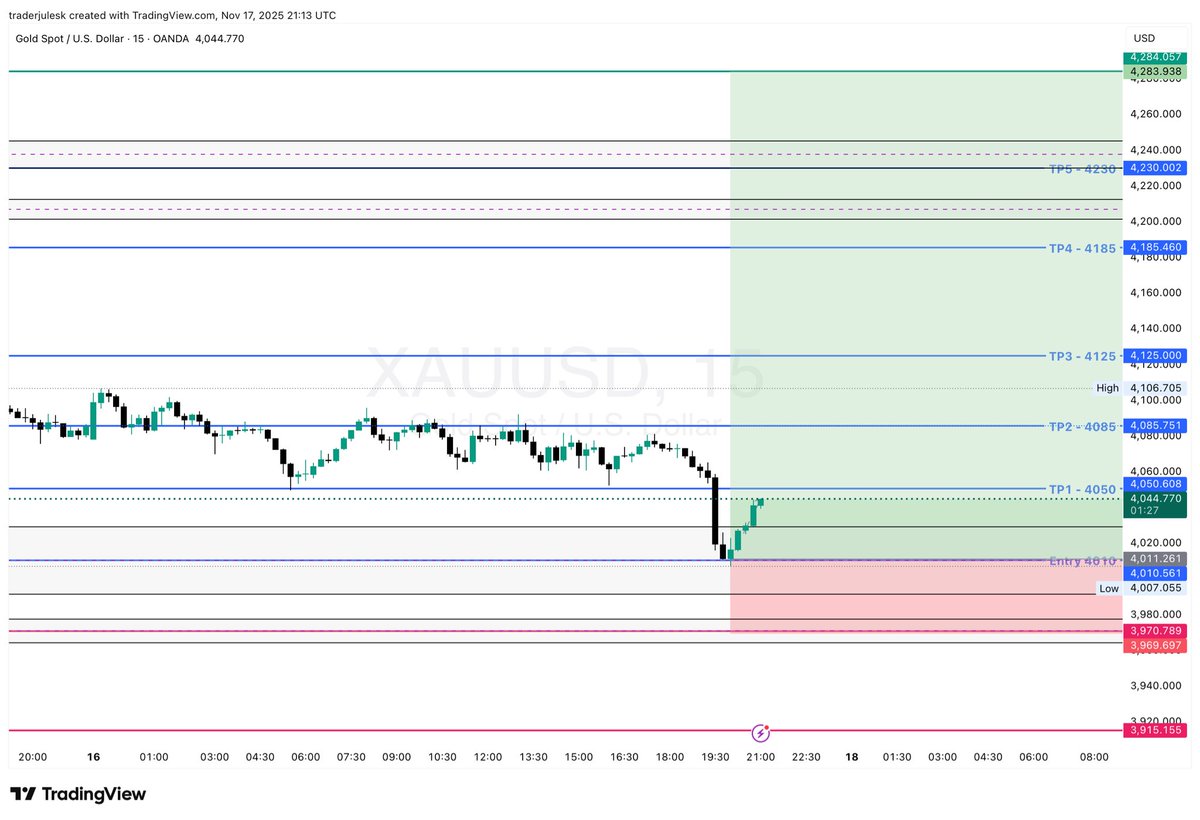Click the 10:30 time axis label

[442, 757]
